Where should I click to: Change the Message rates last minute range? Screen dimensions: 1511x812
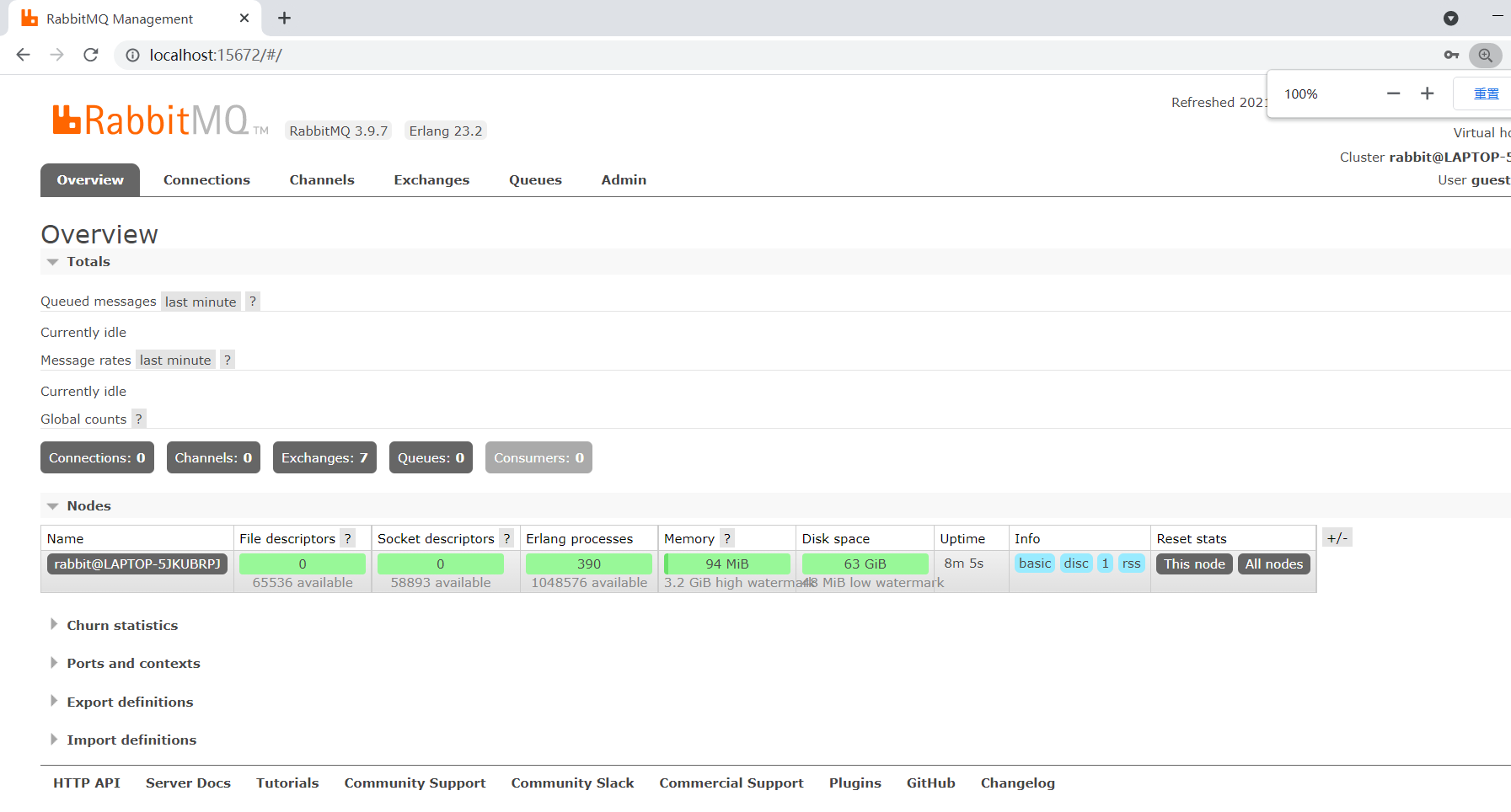click(x=175, y=360)
